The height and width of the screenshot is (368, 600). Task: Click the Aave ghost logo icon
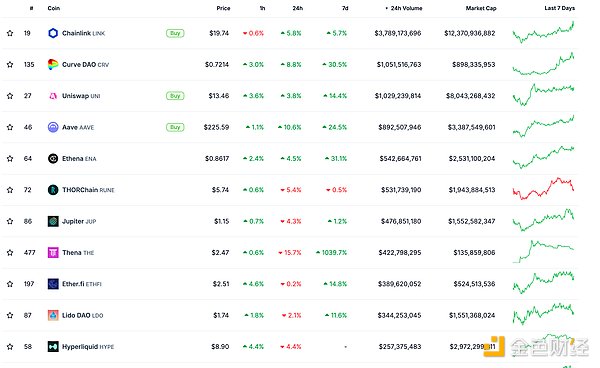point(53,127)
